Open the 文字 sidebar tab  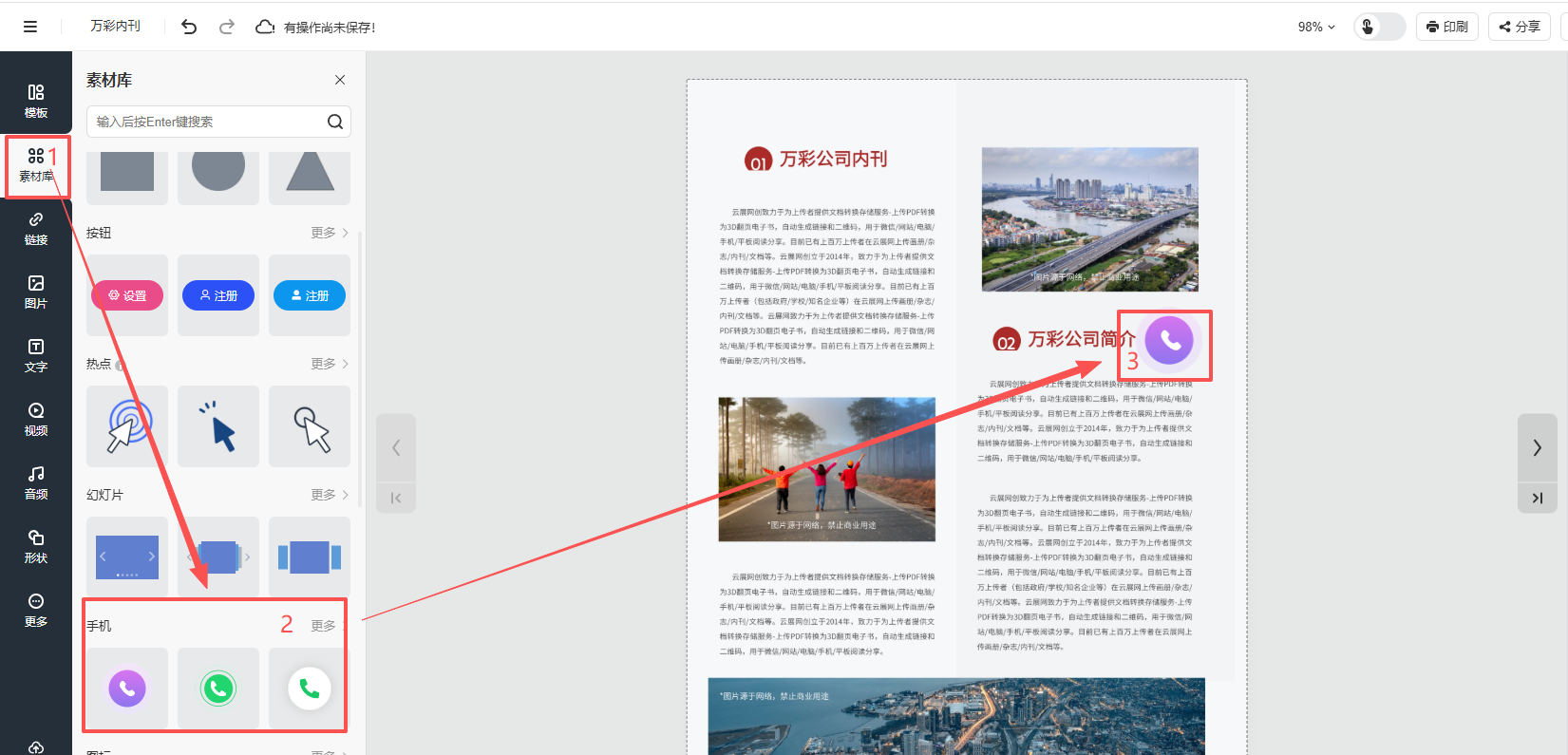[x=36, y=355]
